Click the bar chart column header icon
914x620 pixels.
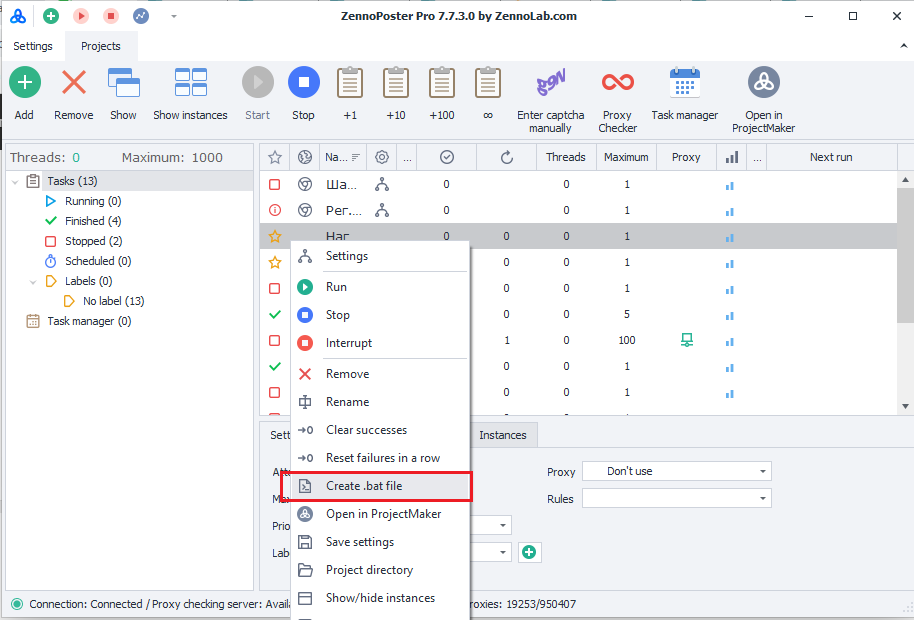click(x=732, y=157)
